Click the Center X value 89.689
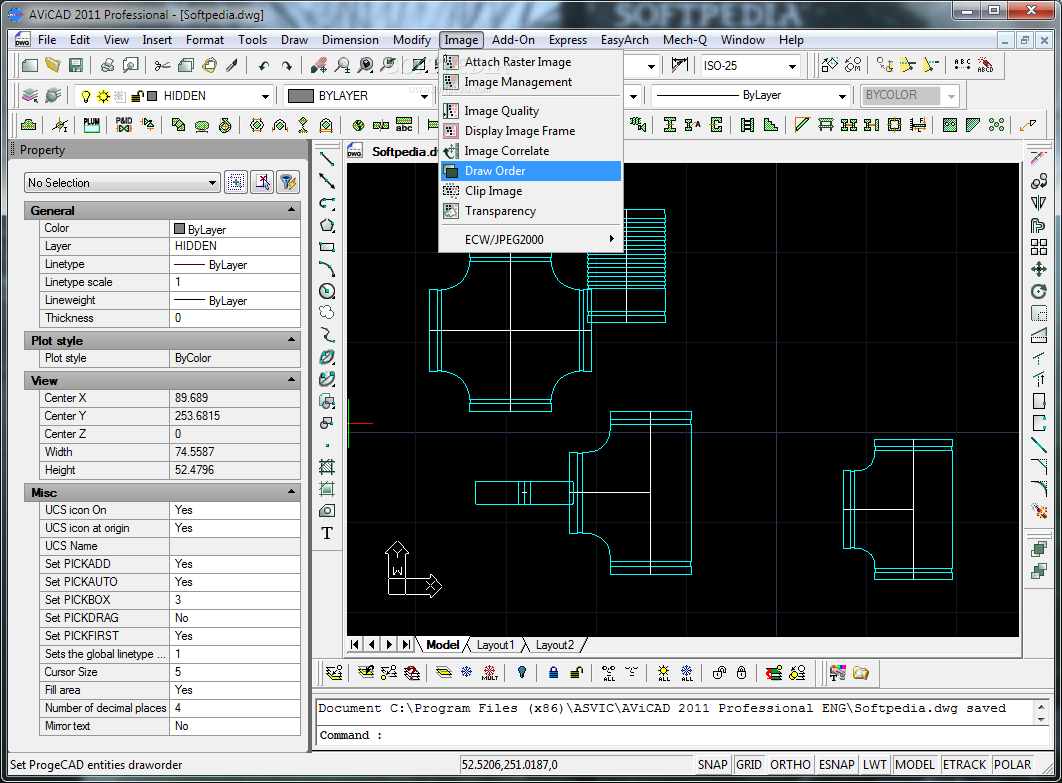 coord(234,398)
